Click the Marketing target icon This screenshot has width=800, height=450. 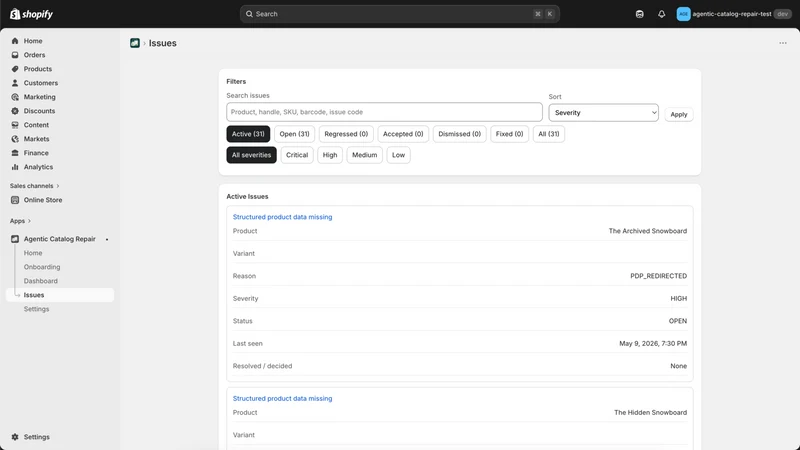[15, 97]
